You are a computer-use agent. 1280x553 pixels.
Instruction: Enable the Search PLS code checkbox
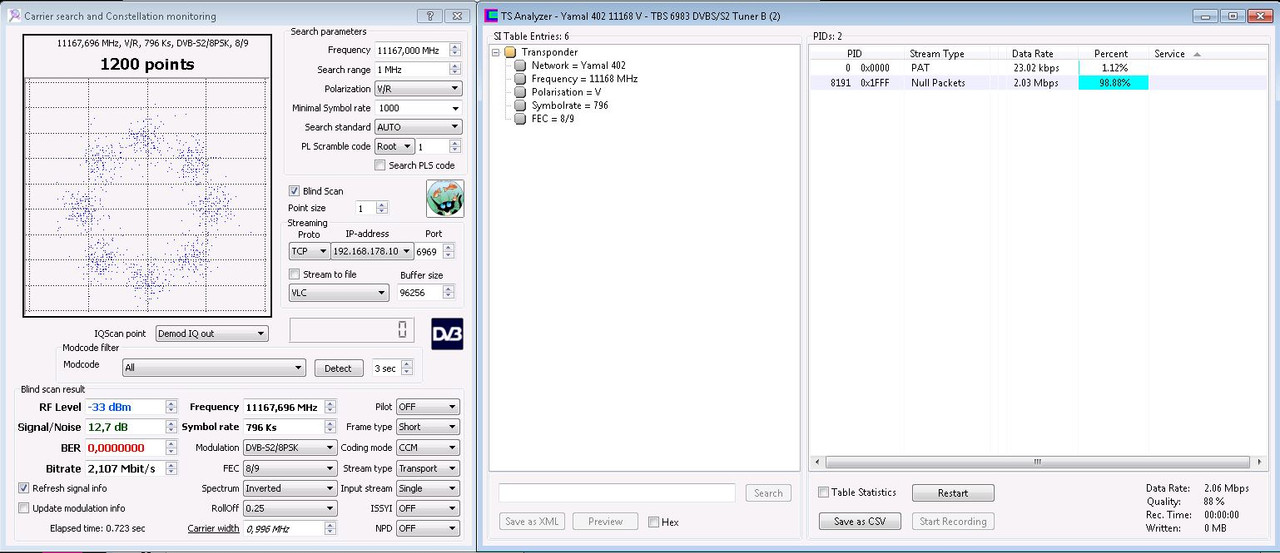point(379,165)
